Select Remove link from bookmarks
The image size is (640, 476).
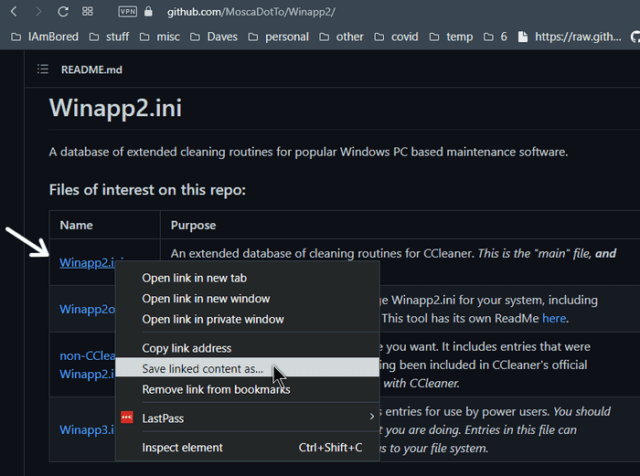[x=247, y=389]
